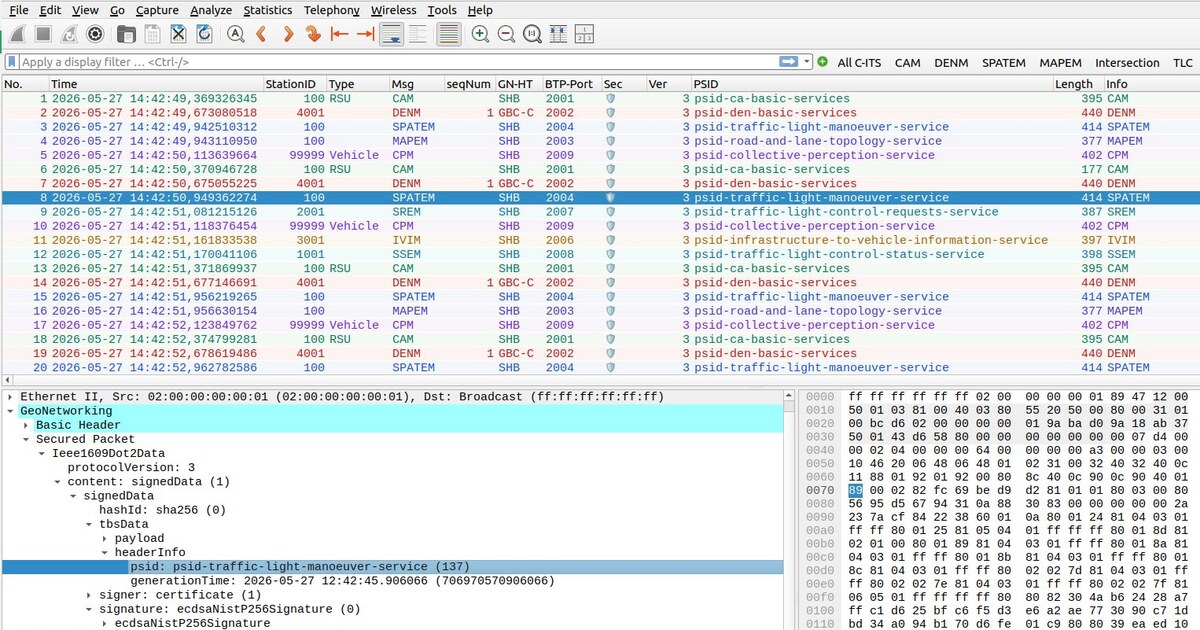
Task: Collapse the Secured Packet node
Action: coord(26,439)
